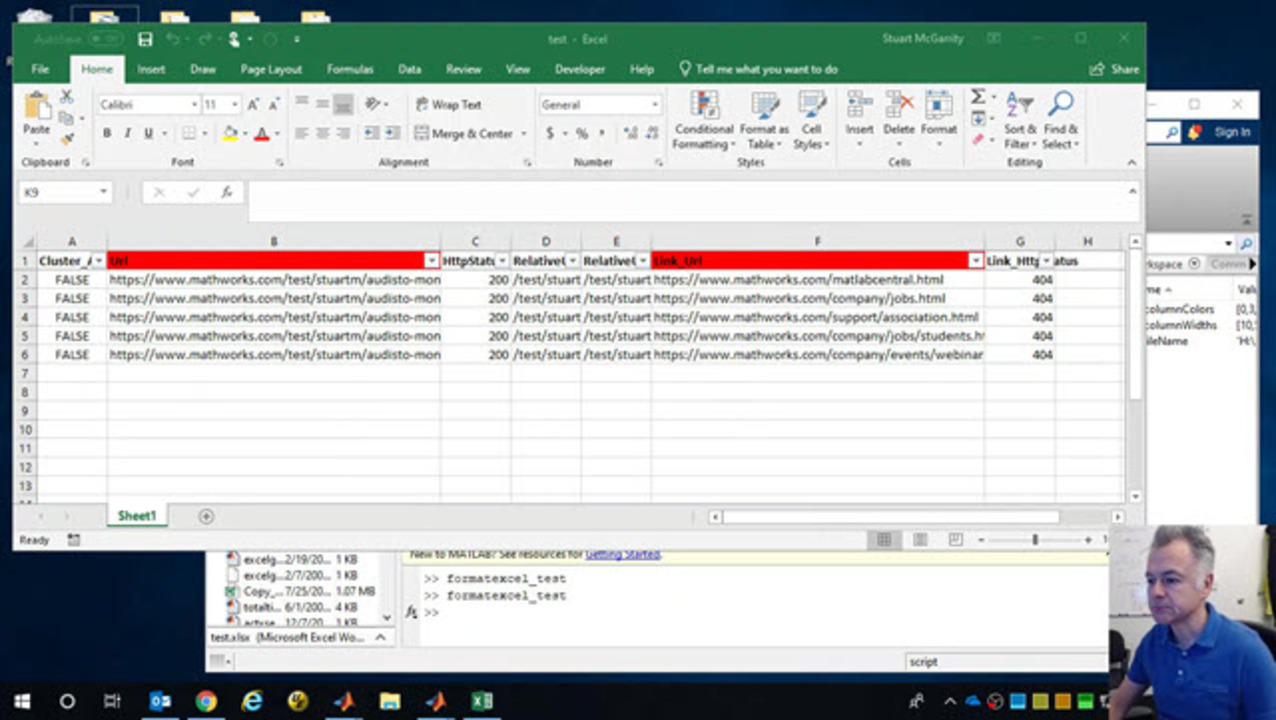The image size is (1276, 720).
Task: Click the Share button
Action: (1115, 69)
